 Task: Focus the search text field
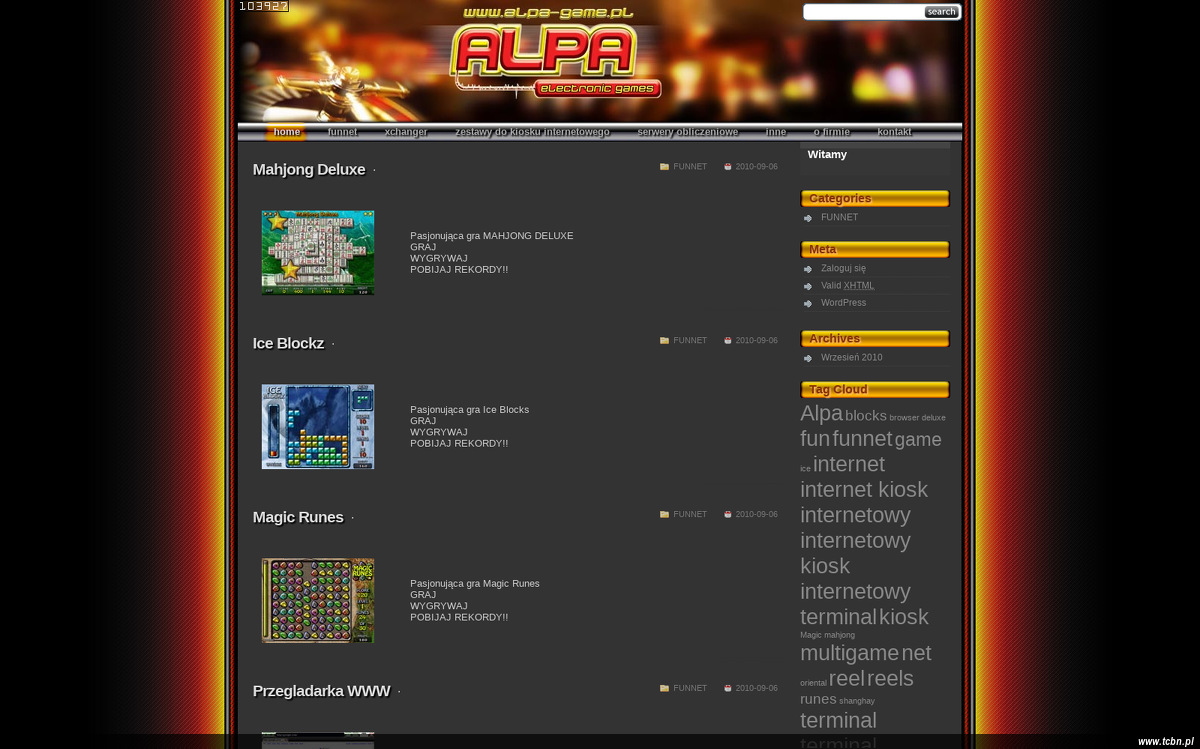pos(864,12)
